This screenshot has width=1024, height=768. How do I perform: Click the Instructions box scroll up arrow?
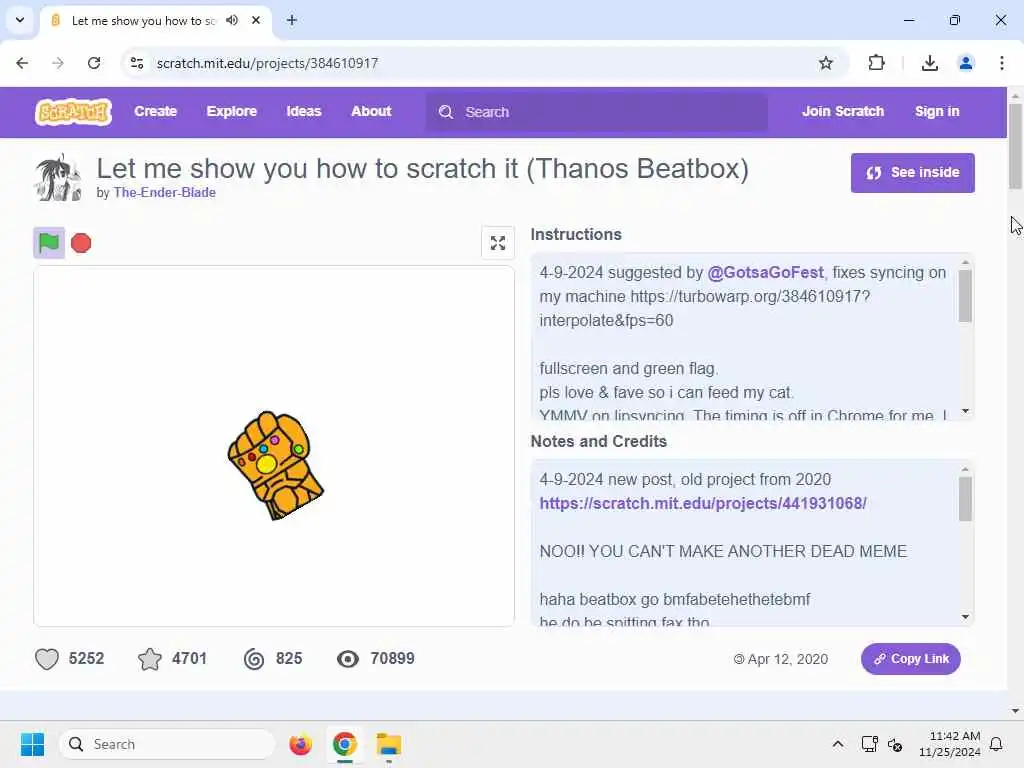(965, 263)
